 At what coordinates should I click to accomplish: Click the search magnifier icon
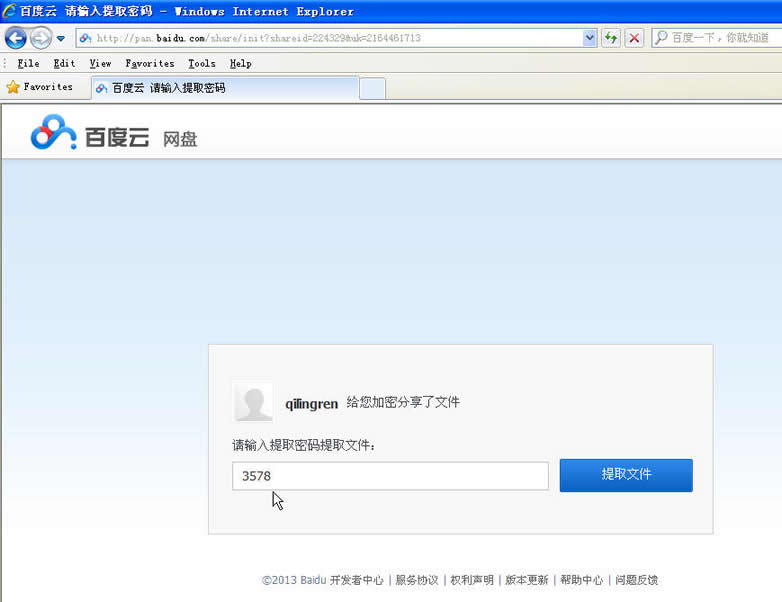tap(661, 37)
